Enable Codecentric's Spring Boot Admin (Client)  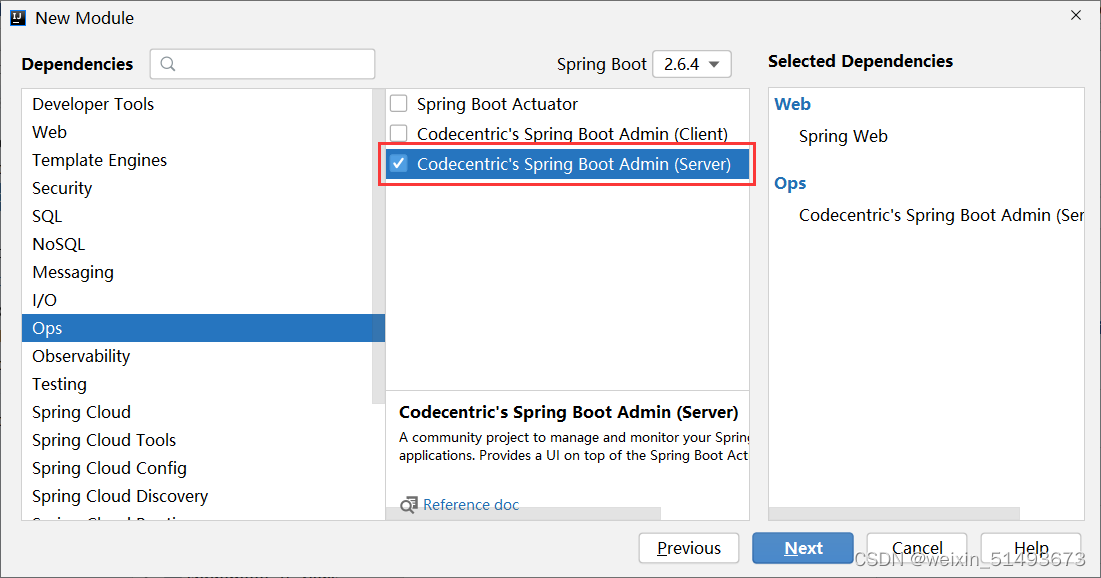click(x=397, y=134)
